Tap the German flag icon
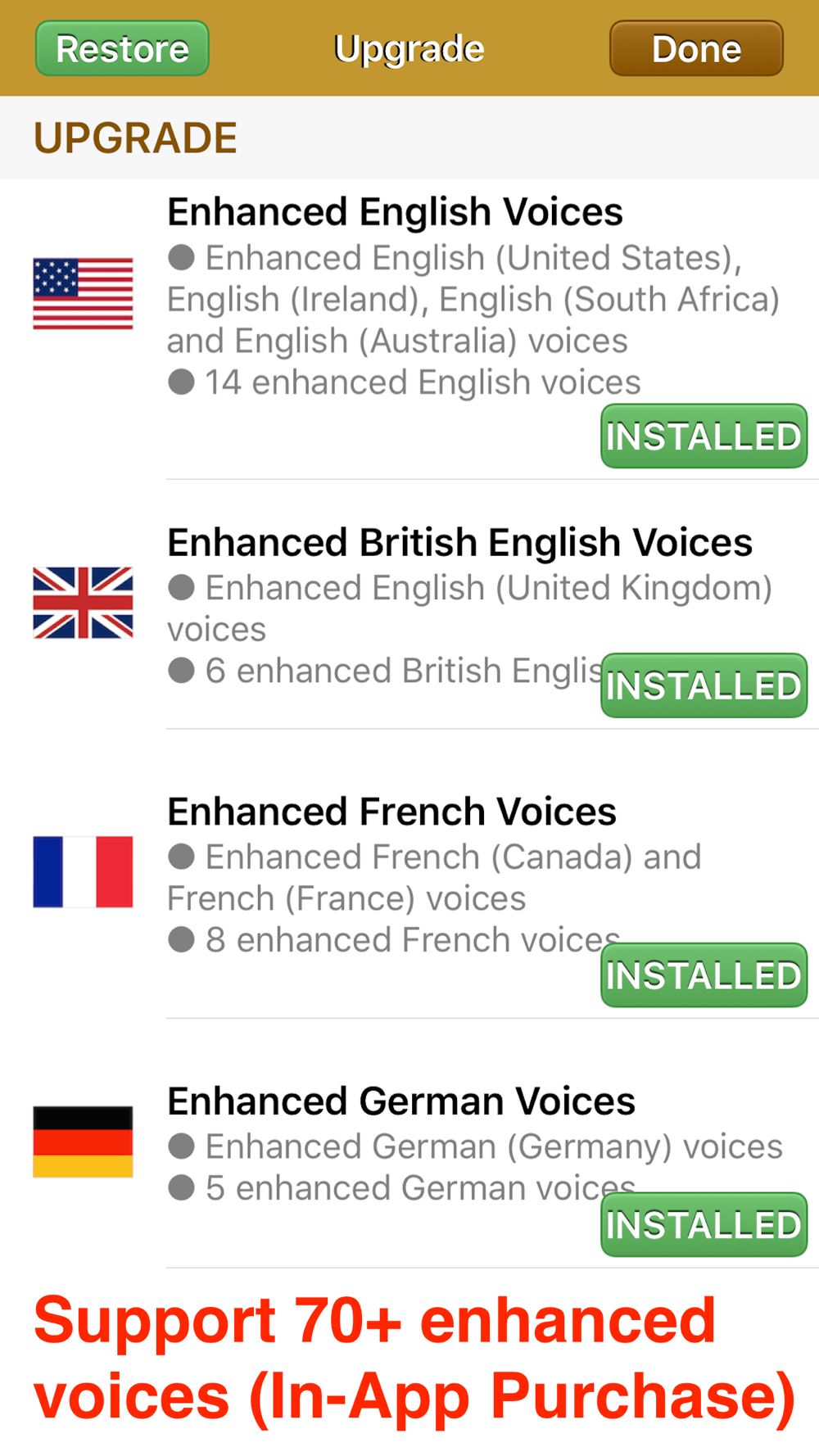819x1456 pixels. click(83, 1142)
